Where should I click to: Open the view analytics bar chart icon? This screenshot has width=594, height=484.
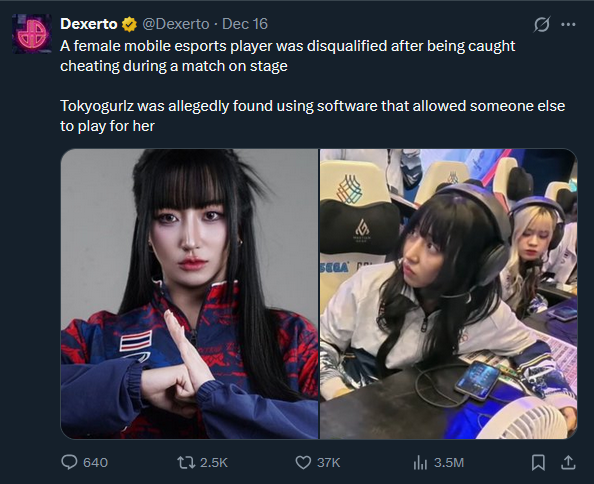tap(420, 462)
